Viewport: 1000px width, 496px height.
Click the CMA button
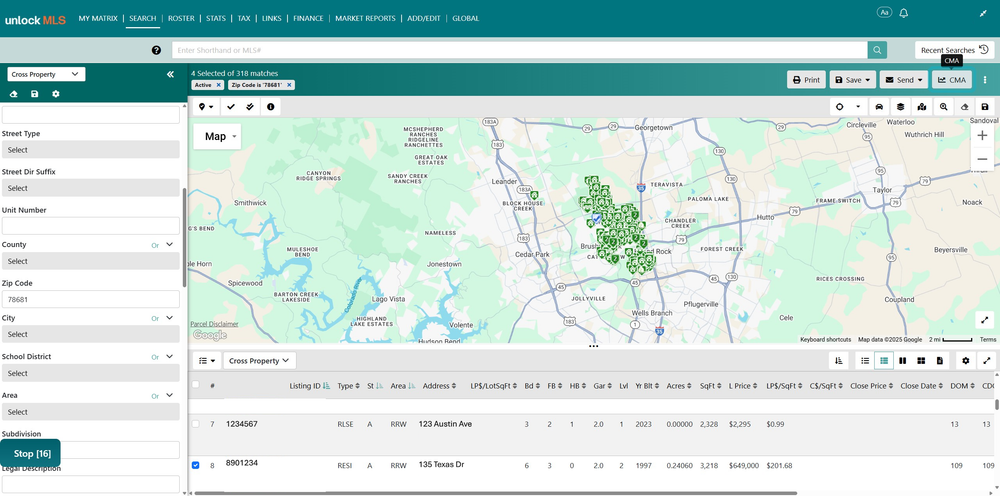point(952,80)
